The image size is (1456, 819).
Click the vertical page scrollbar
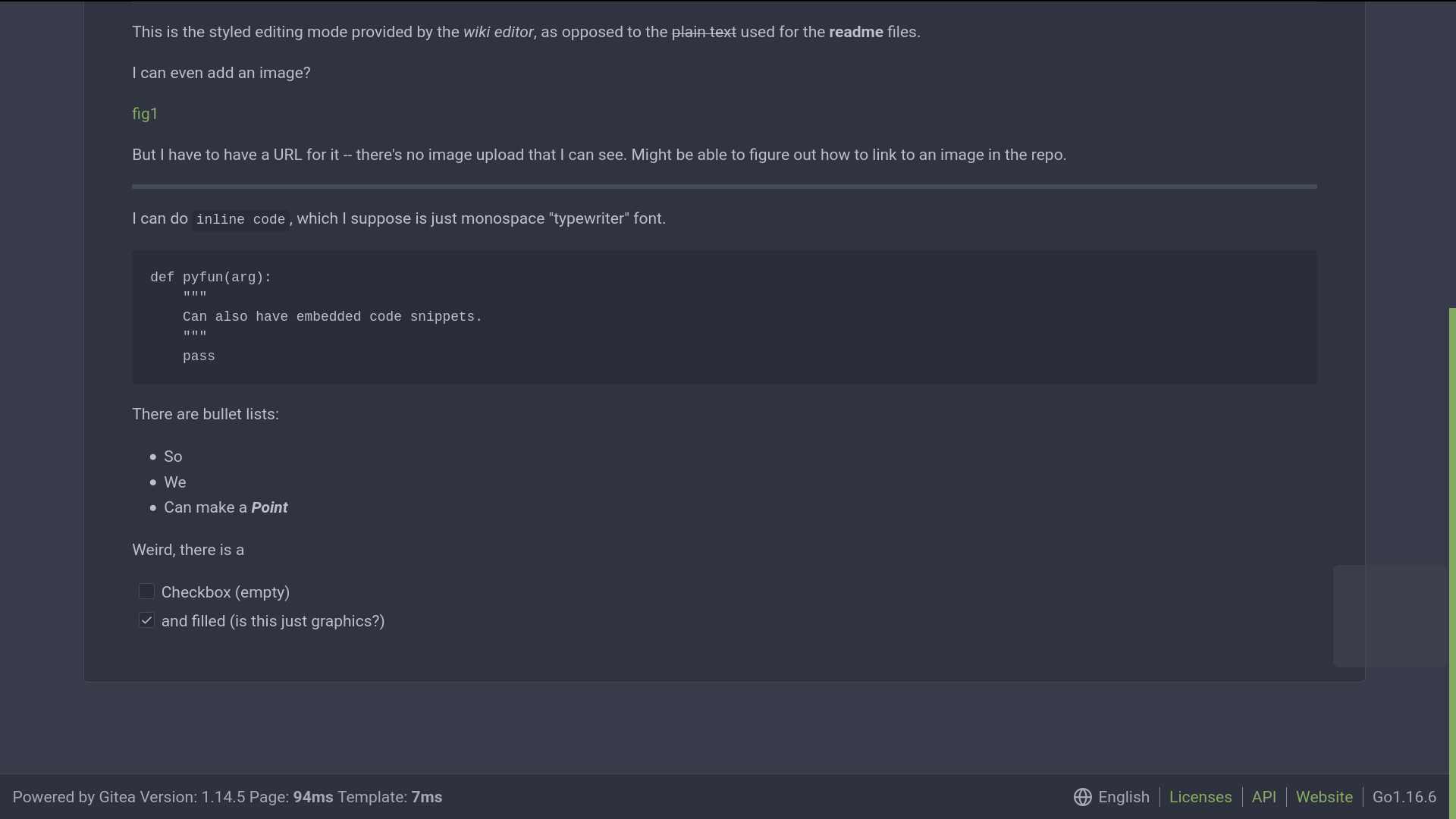pos(1451,531)
